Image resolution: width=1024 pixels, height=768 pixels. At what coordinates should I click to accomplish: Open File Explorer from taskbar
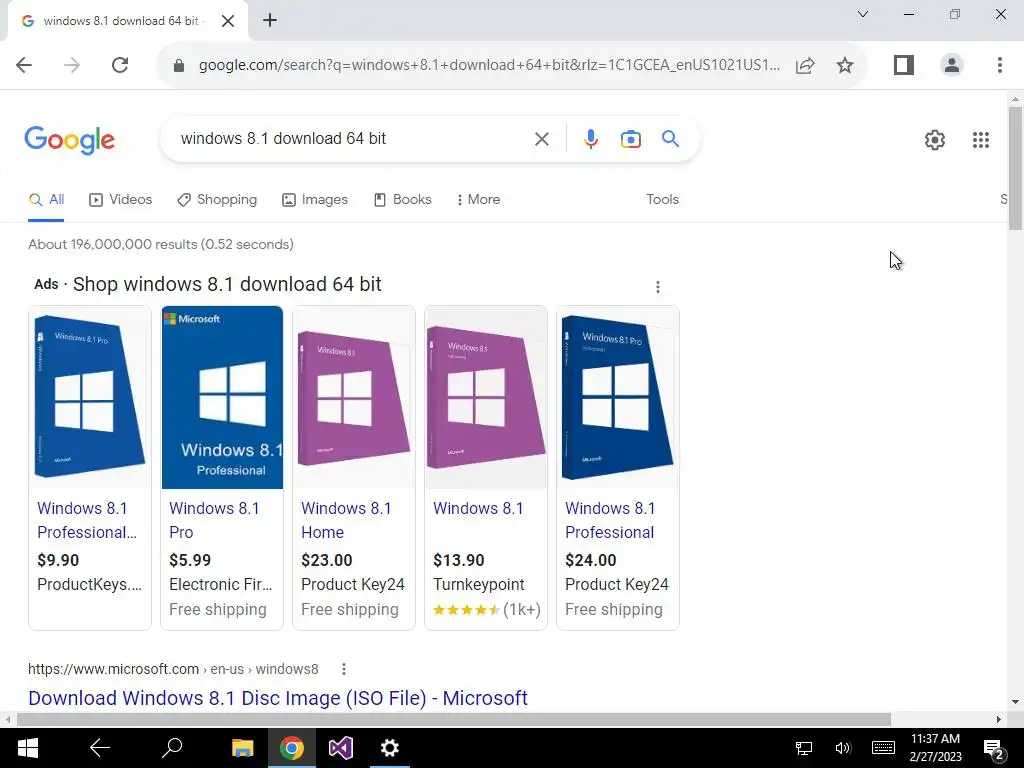click(x=242, y=748)
